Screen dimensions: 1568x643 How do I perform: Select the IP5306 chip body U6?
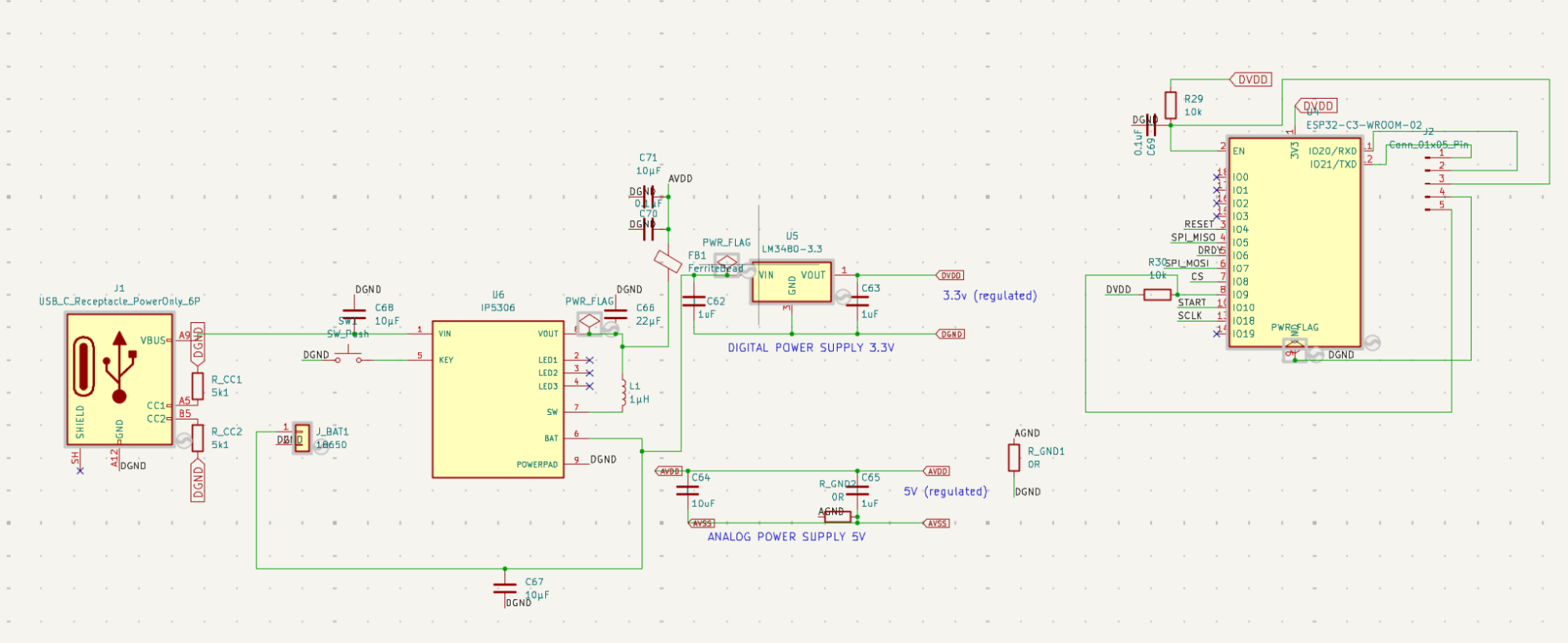498,399
